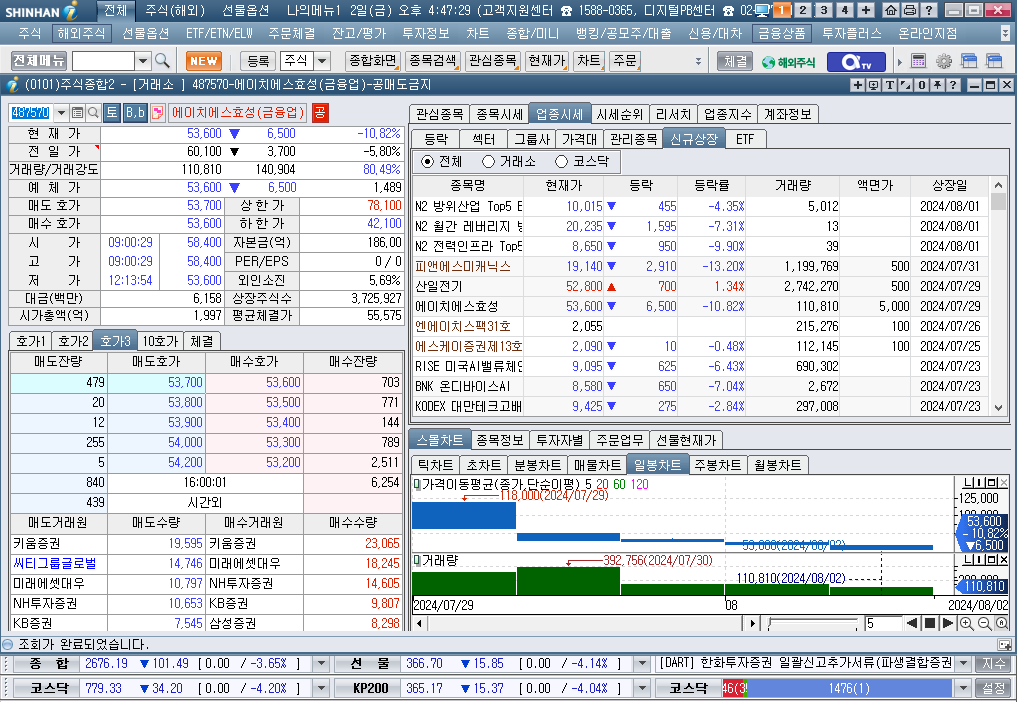Expand the 종합 index ticker dropdown
Image resolution: width=1017 pixels, height=702 pixels.
[320, 664]
